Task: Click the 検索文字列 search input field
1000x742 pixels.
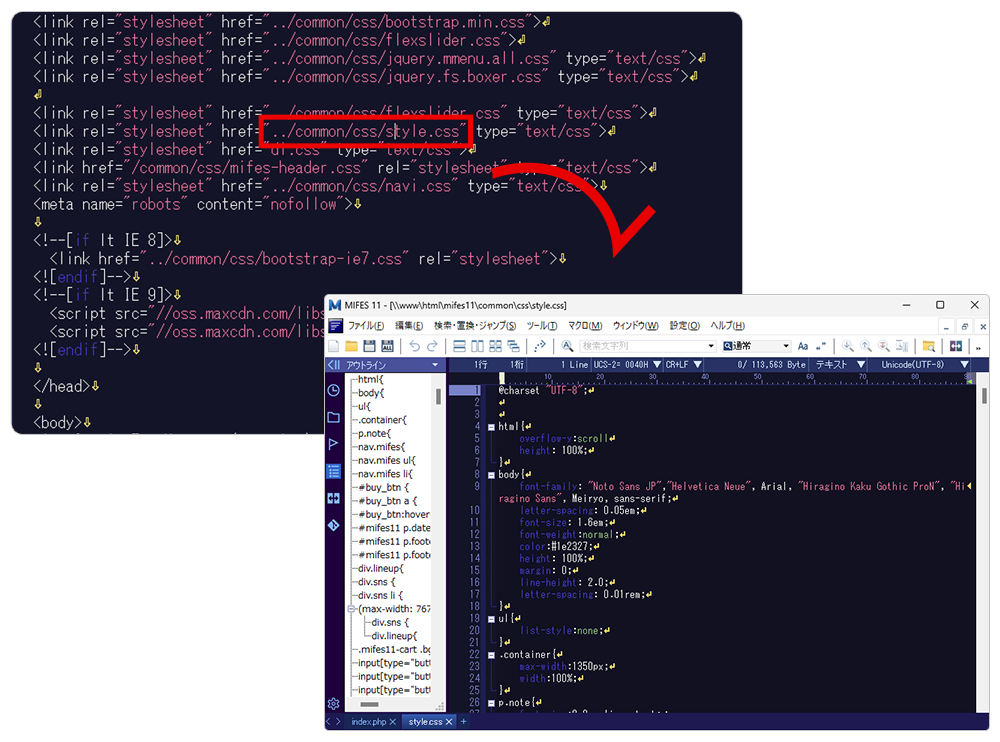Action: point(640,346)
